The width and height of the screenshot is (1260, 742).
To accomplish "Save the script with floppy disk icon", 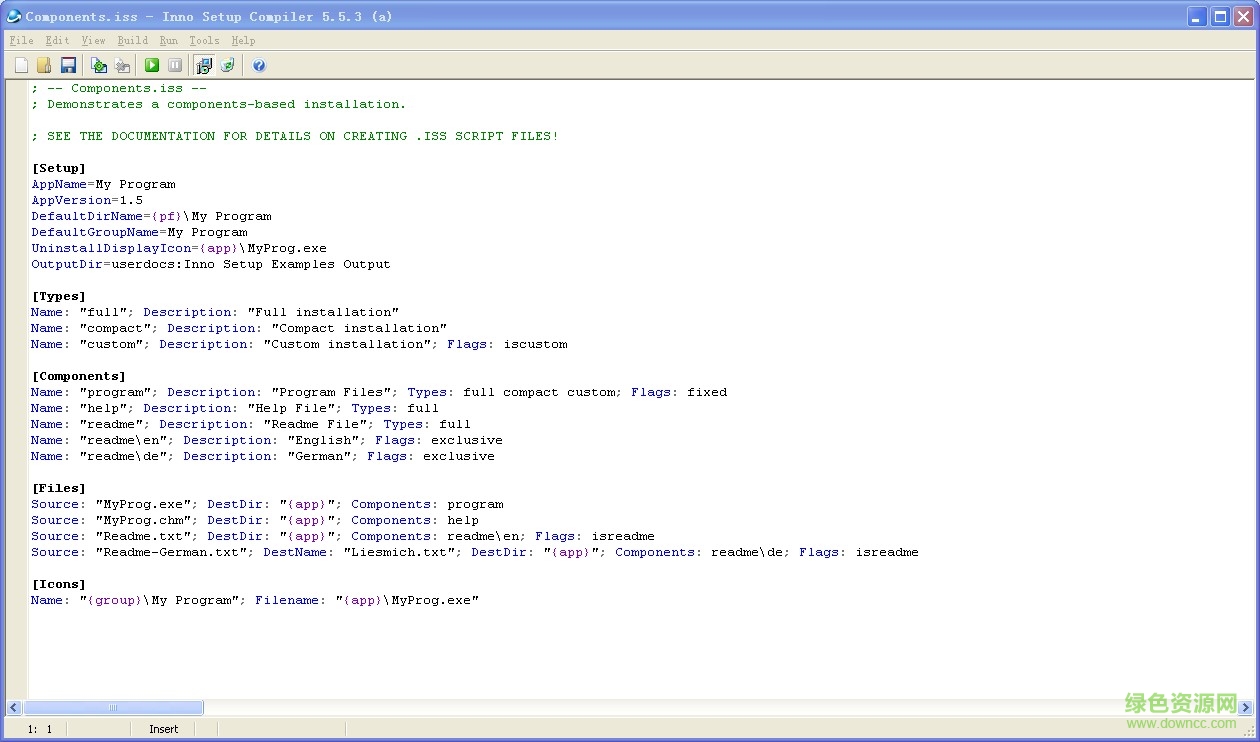I will click(68, 65).
